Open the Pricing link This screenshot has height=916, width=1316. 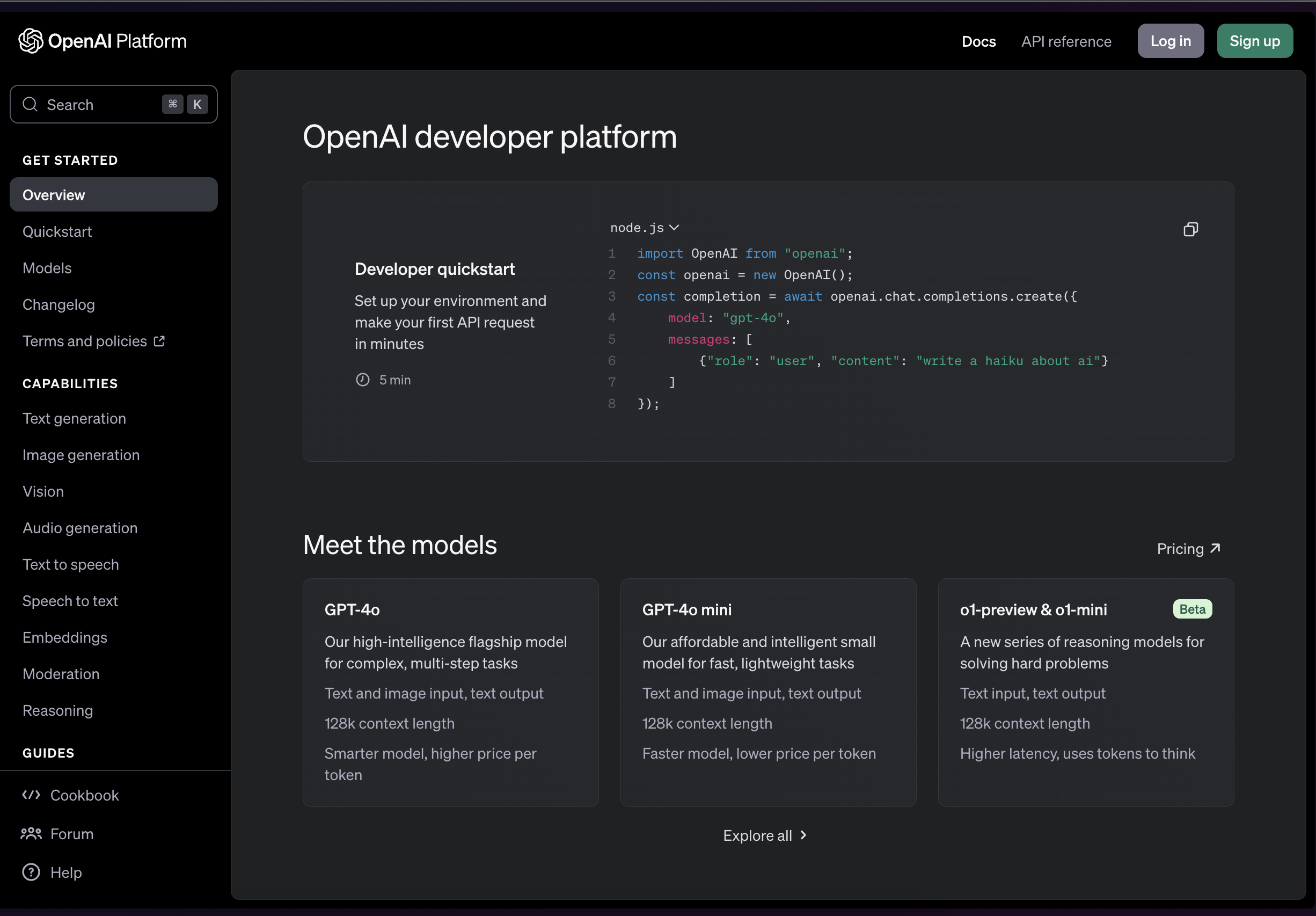pos(1189,548)
